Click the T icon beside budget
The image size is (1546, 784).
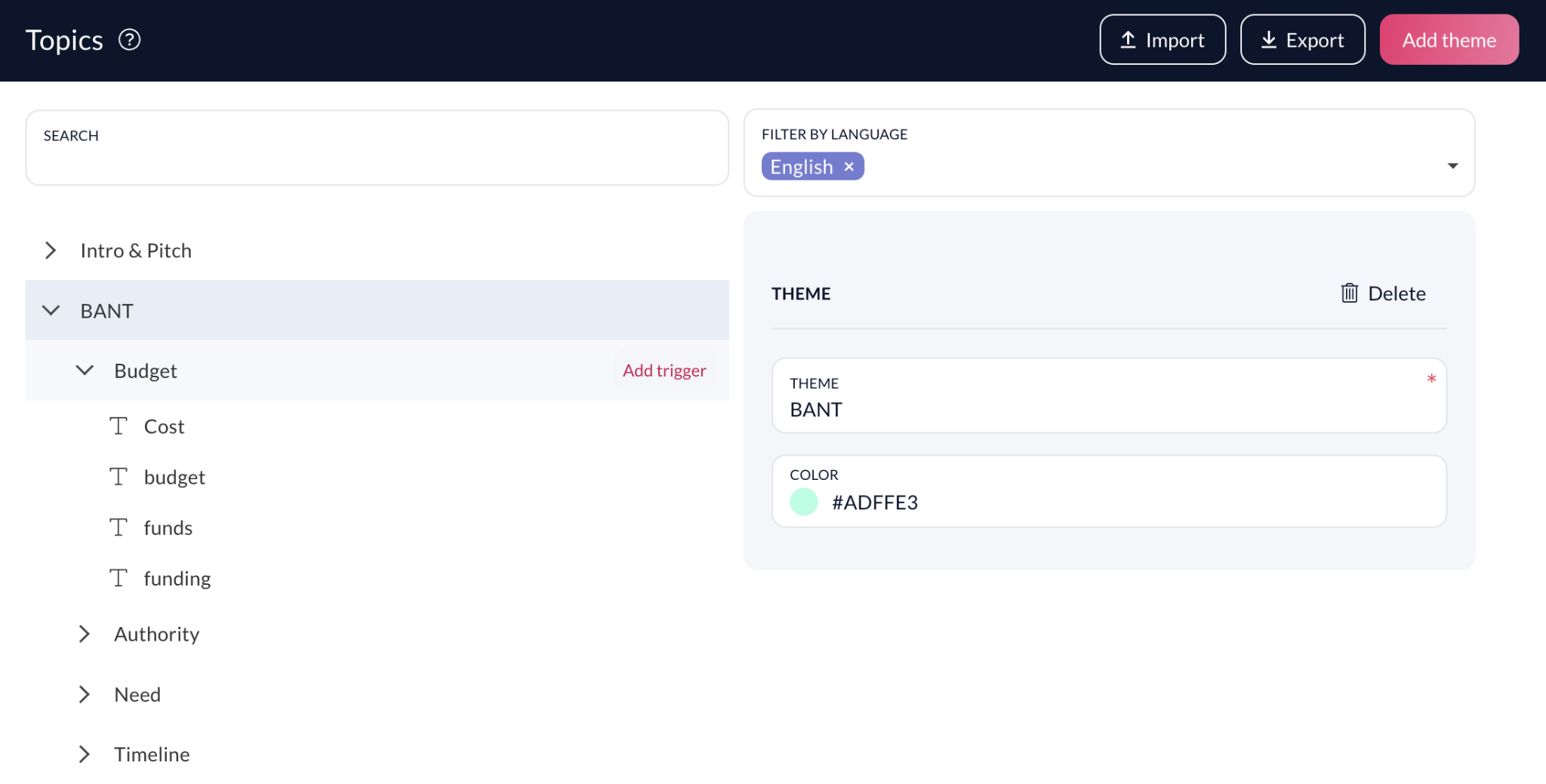(x=119, y=477)
